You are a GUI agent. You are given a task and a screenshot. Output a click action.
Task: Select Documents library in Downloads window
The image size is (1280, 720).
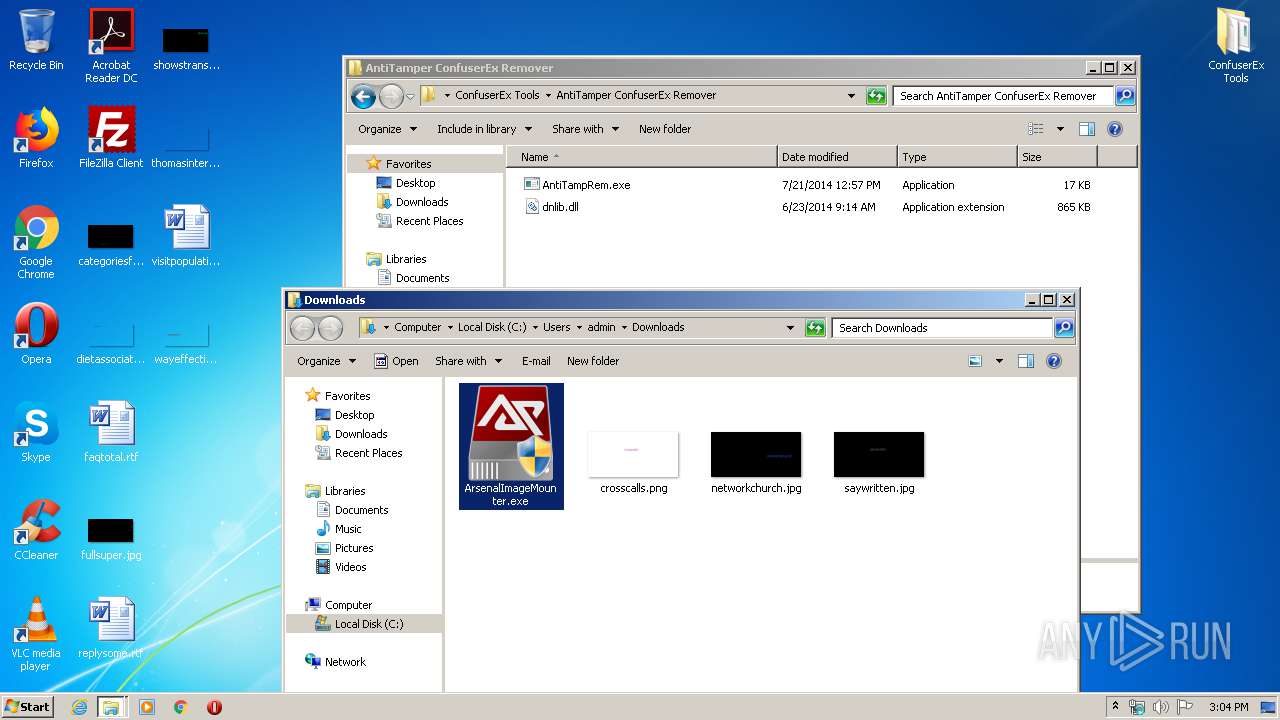(x=351, y=510)
